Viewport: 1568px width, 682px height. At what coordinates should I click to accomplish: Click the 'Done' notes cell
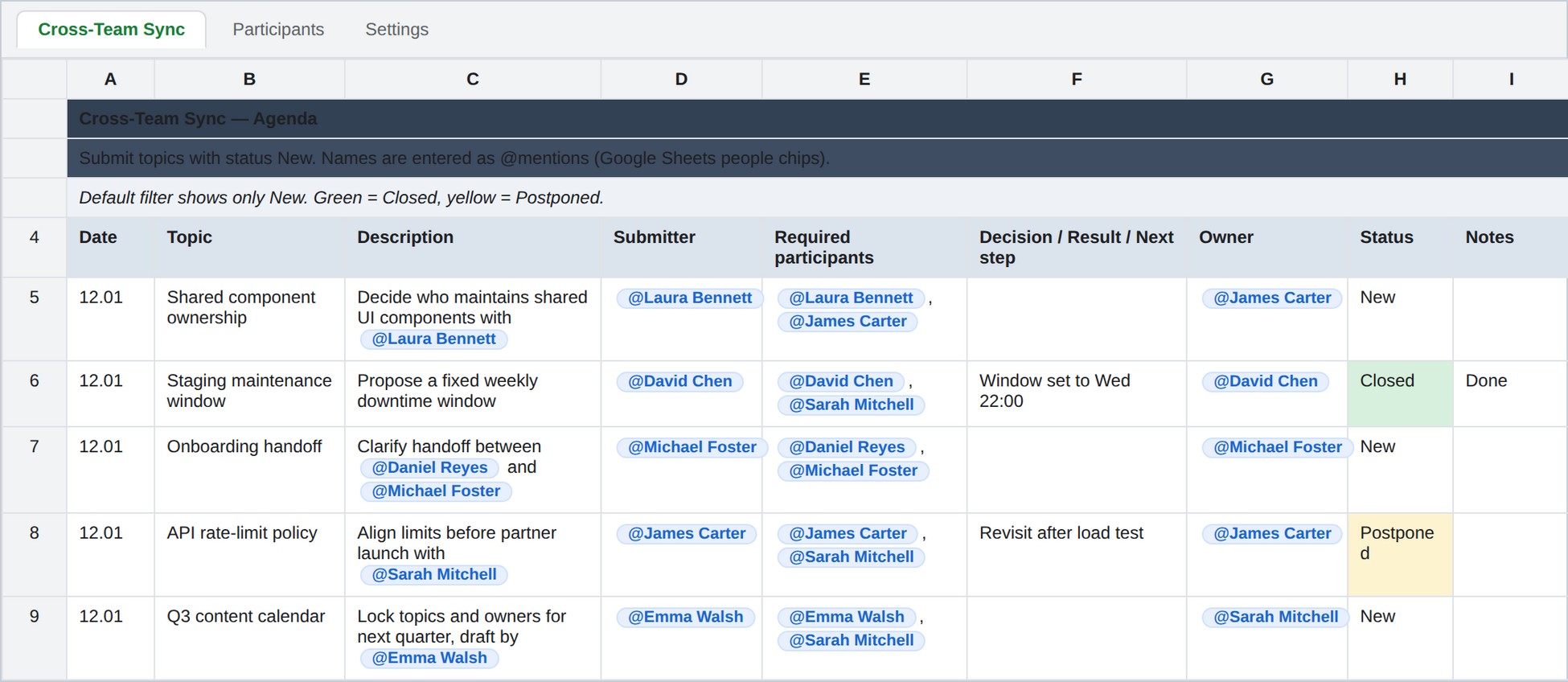[1510, 393]
